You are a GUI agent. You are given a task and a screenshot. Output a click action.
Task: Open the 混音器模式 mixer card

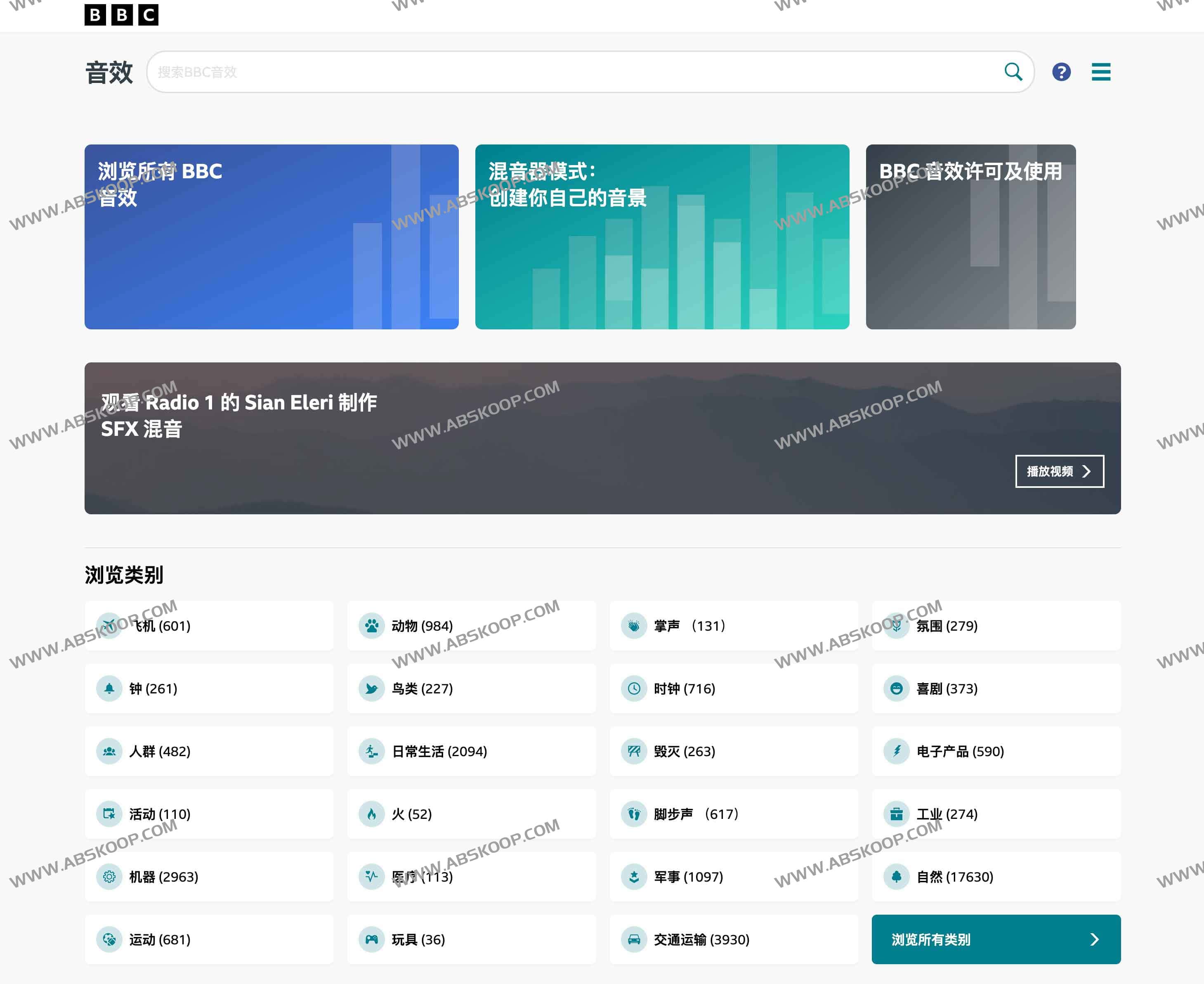662,237
